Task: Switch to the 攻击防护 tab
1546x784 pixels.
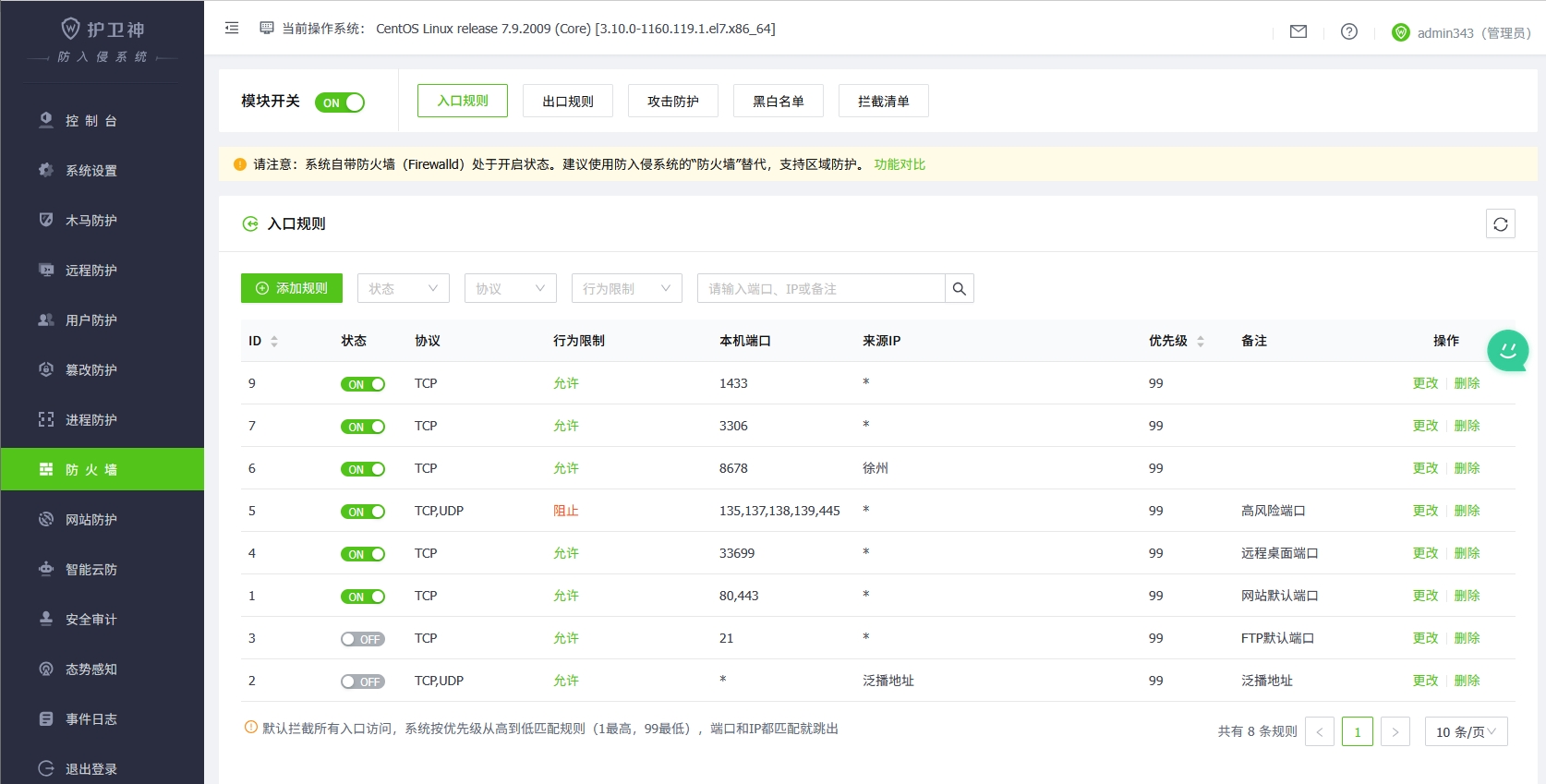Action: coord(673,101)
